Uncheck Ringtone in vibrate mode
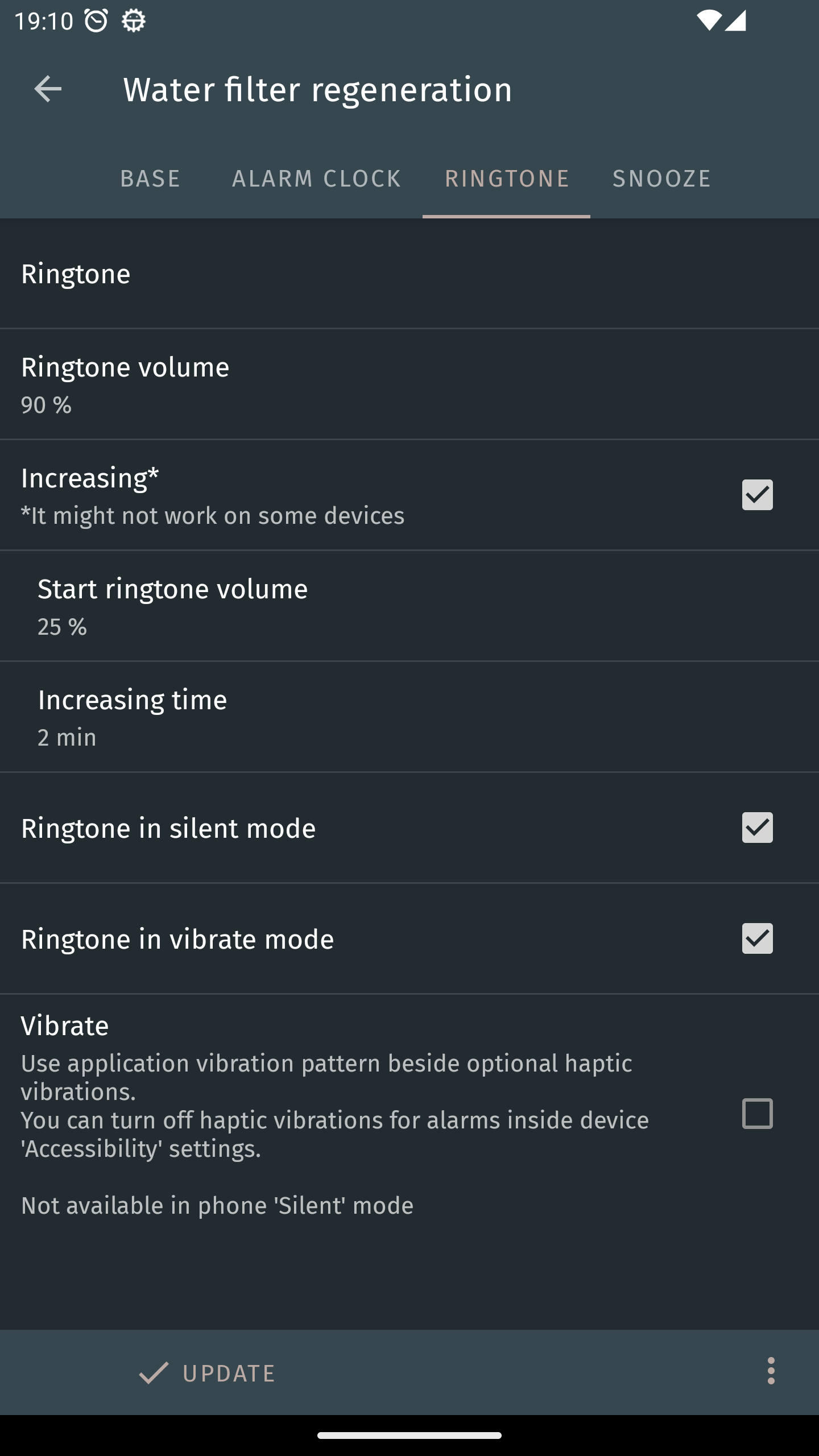Screen dimensions: 819x1456 pos(757,938)
